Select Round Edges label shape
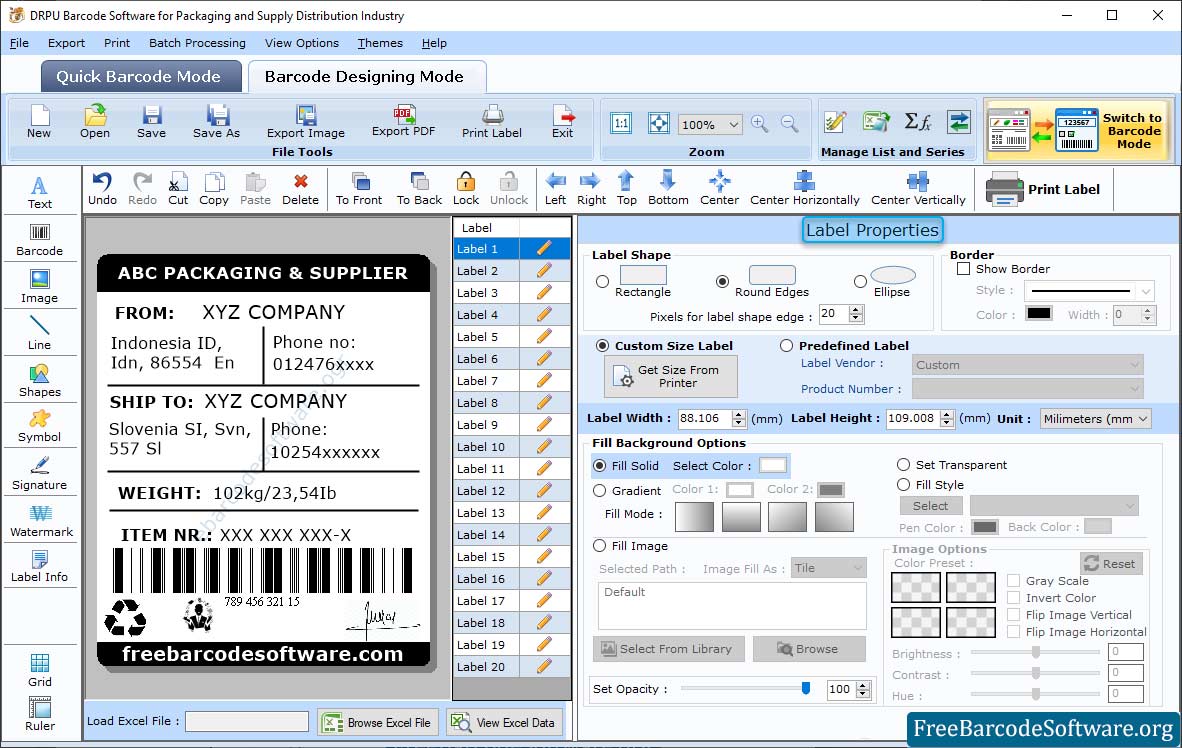Image resolution: width=1182 pixels, height=748 pixels. [x=722, y=282]
